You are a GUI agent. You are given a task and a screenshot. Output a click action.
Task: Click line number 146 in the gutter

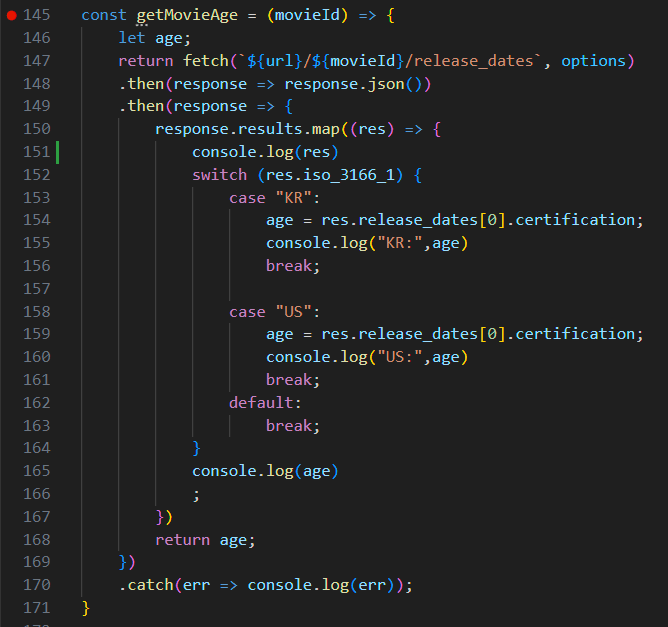pyautogui.click(x=37, y=38)
